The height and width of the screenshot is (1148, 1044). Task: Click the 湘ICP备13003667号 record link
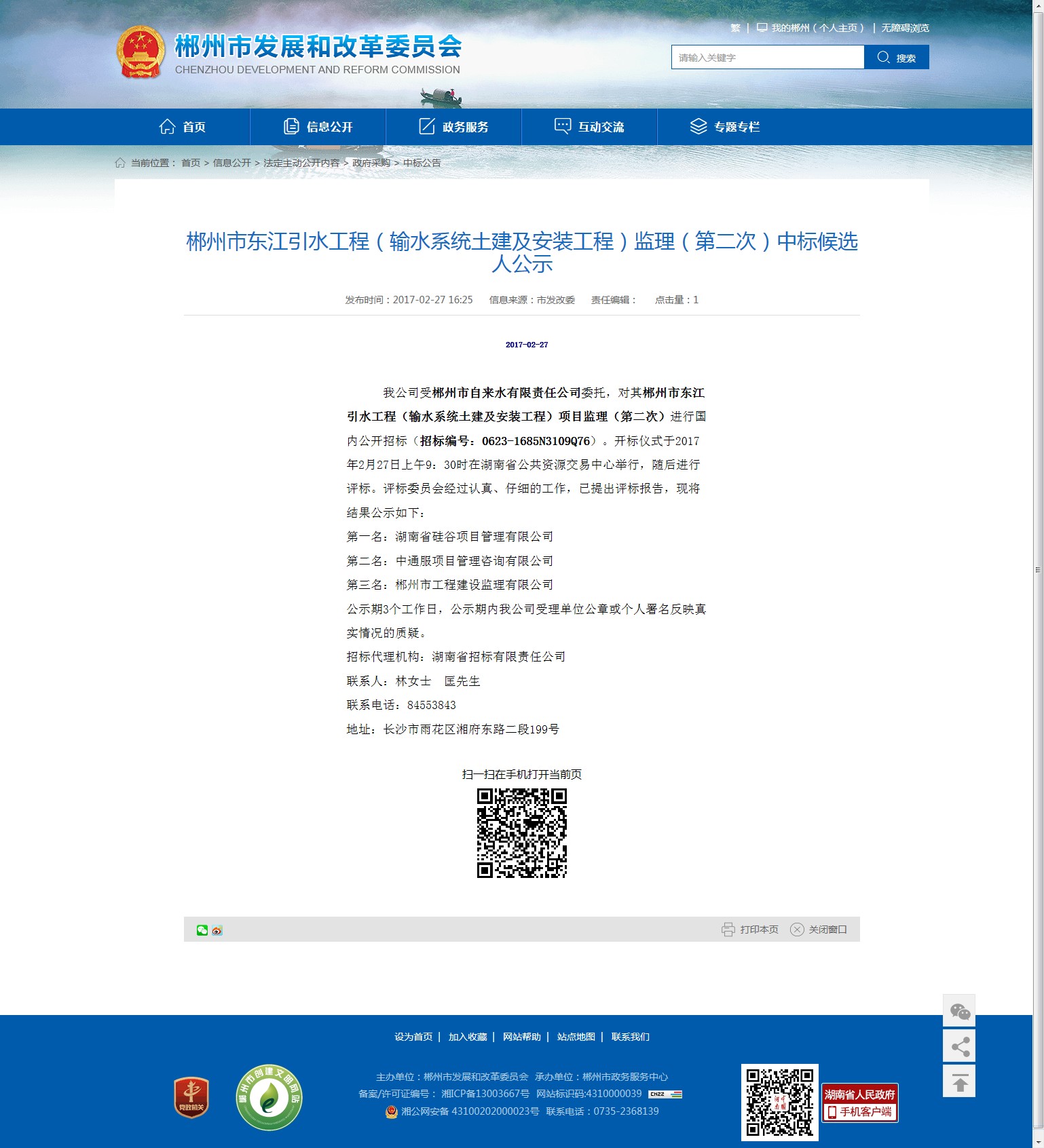point(485,1094)
